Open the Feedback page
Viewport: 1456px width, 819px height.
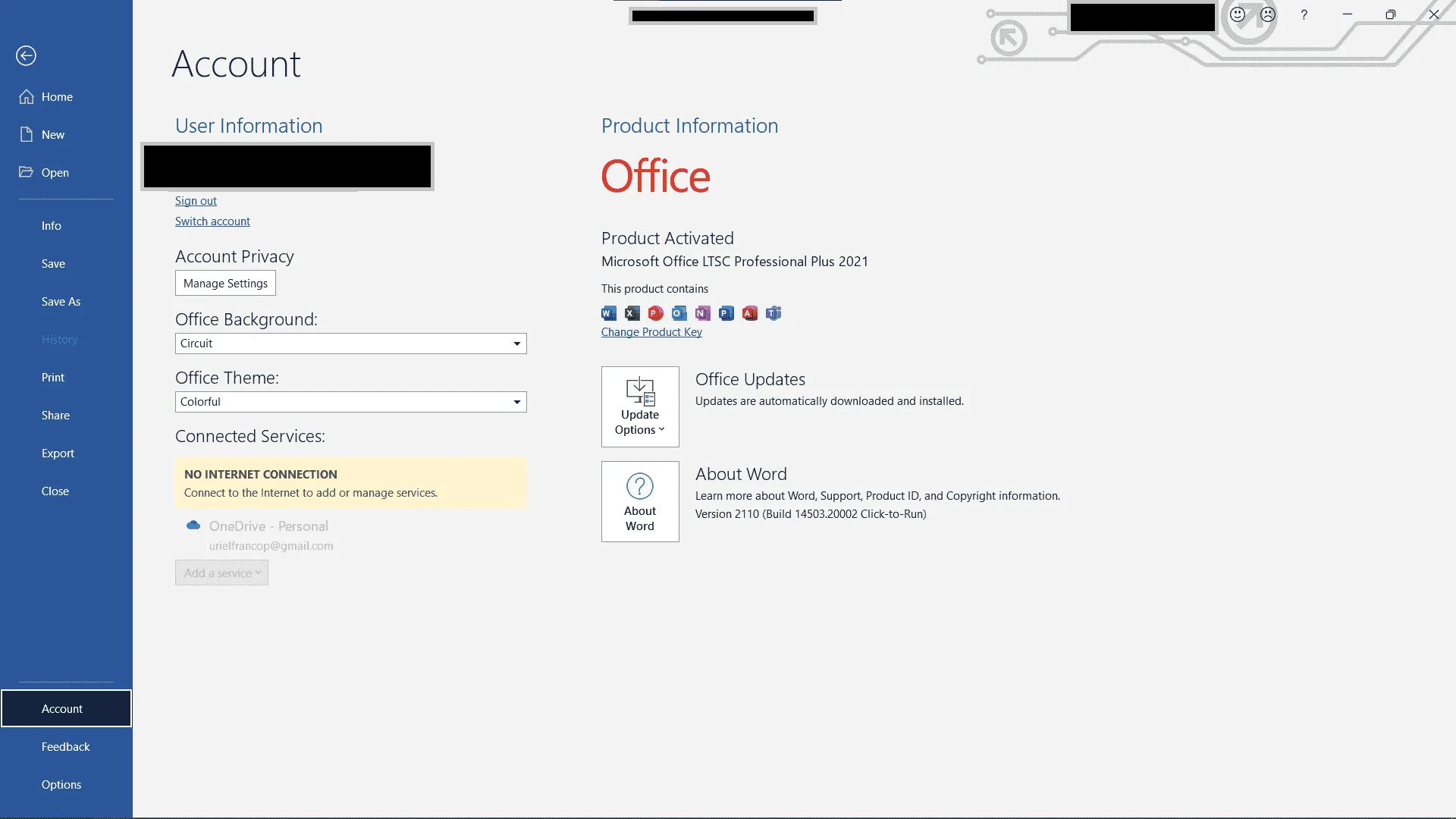coord(66,747)
